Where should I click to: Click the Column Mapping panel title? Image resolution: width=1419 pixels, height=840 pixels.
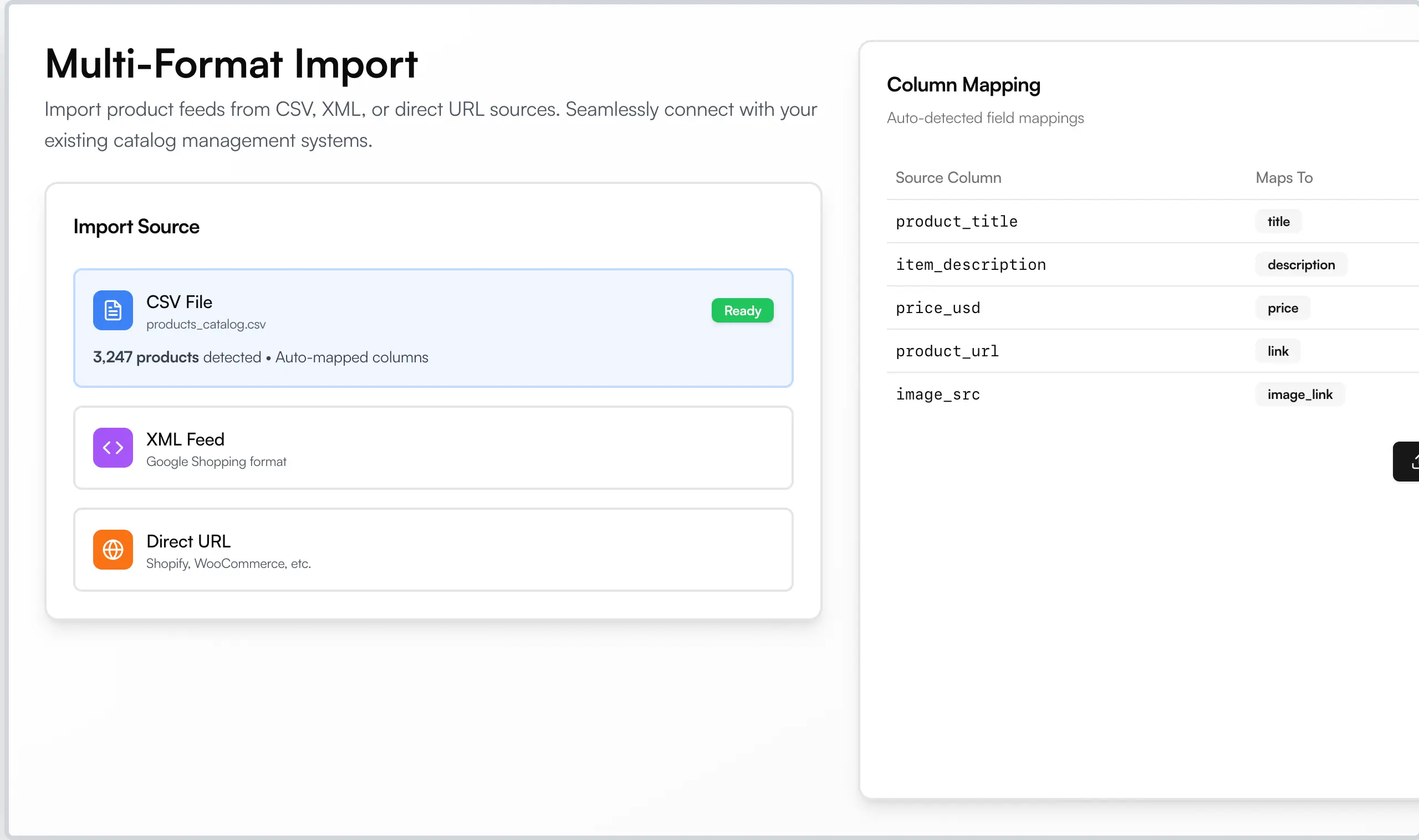[963, 84]
